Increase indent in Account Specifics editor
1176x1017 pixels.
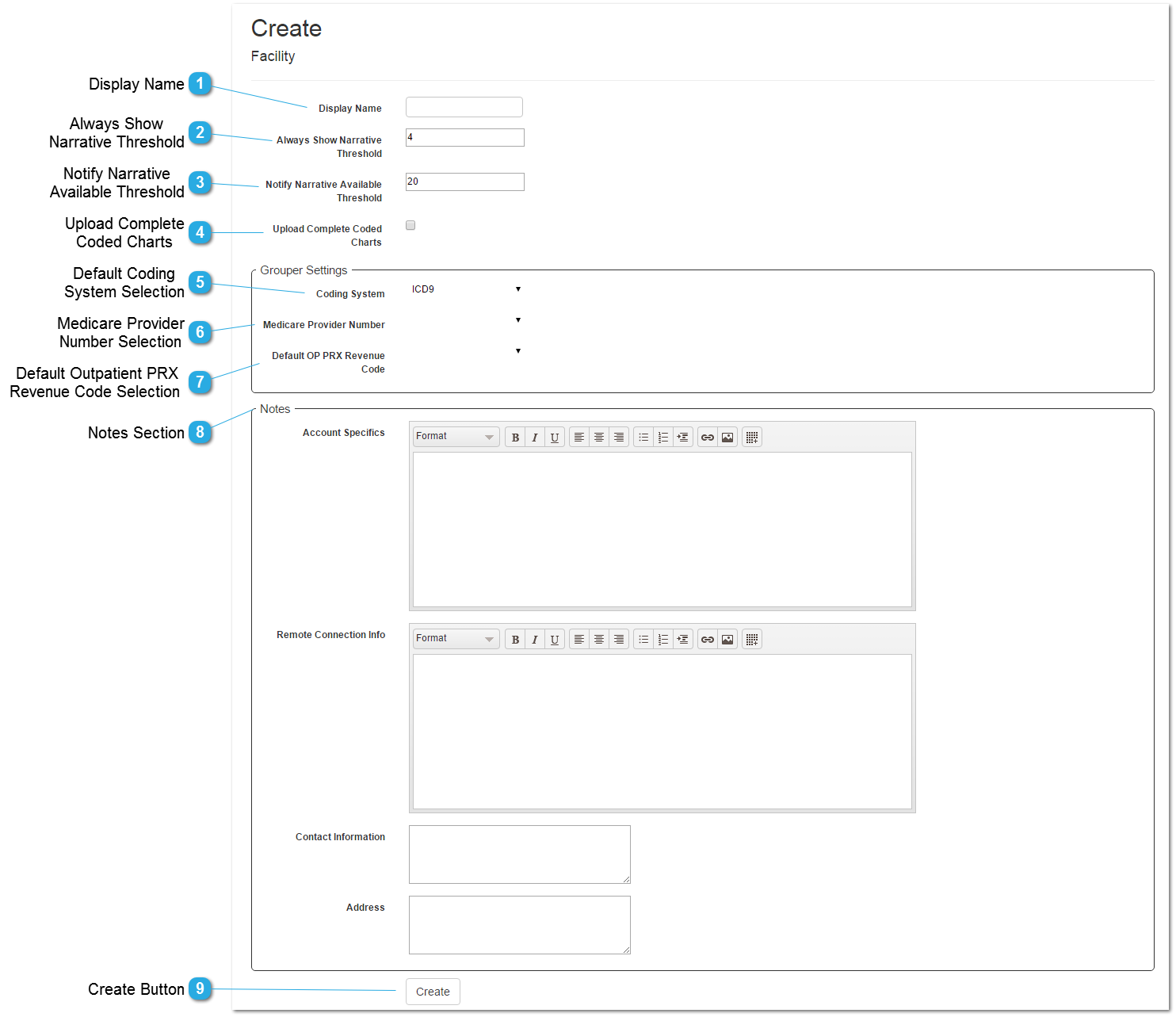pyautogui.click(x=683, y=438)
